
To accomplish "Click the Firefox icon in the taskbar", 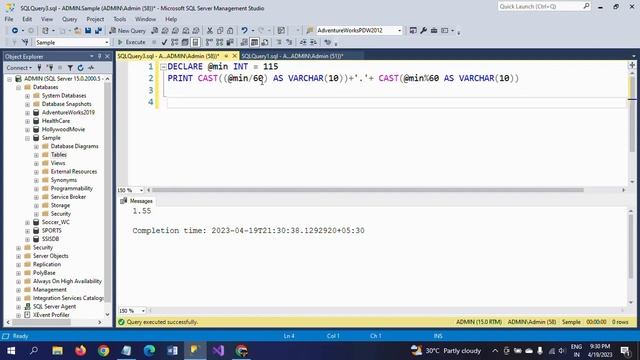I will pyautogui.click(x=80, y=351).
